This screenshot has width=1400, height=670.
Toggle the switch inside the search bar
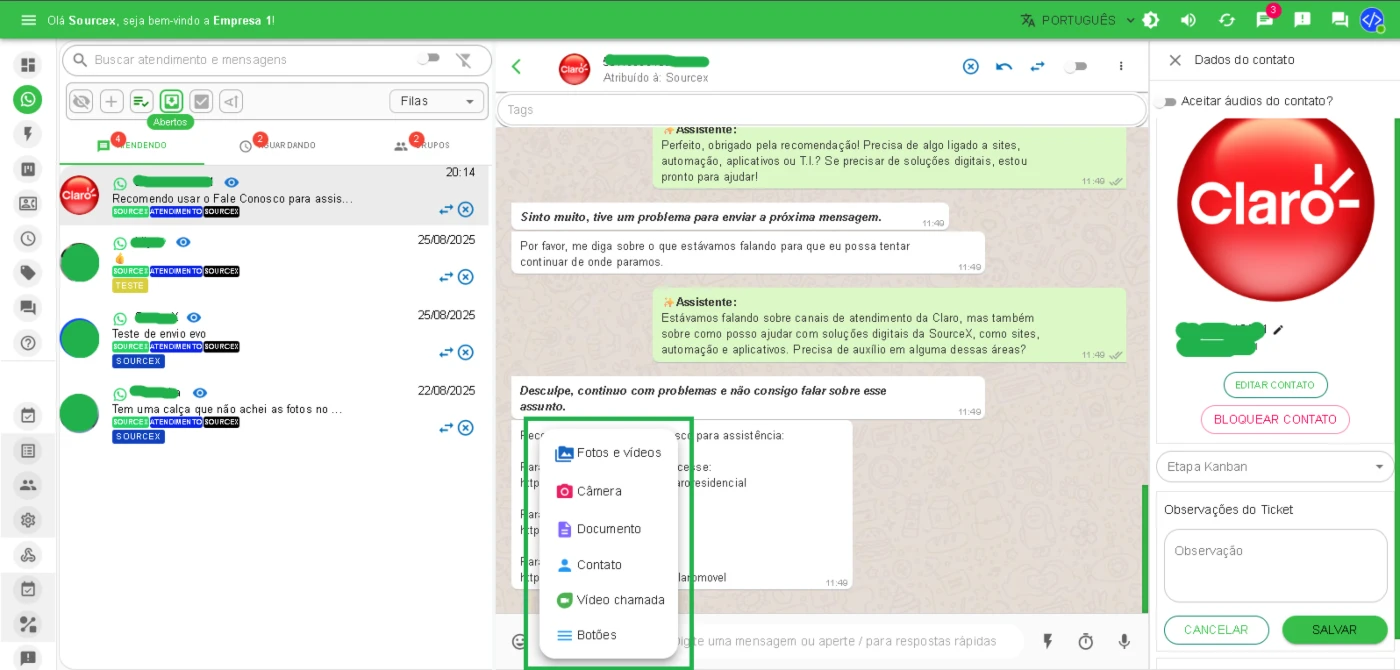click(x=429, y=59)
